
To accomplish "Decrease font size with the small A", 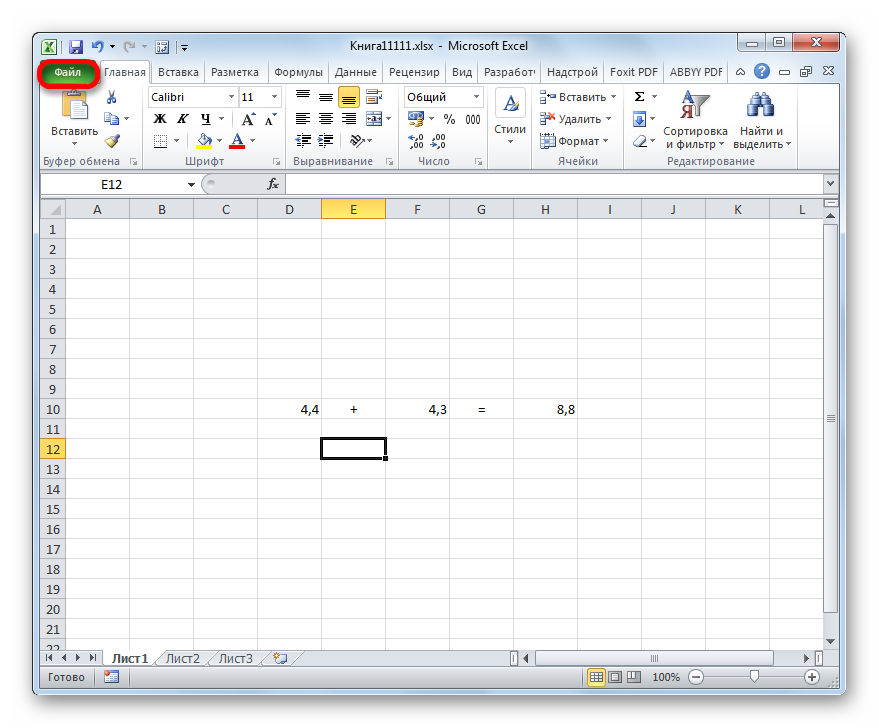I will pos(271,119).
